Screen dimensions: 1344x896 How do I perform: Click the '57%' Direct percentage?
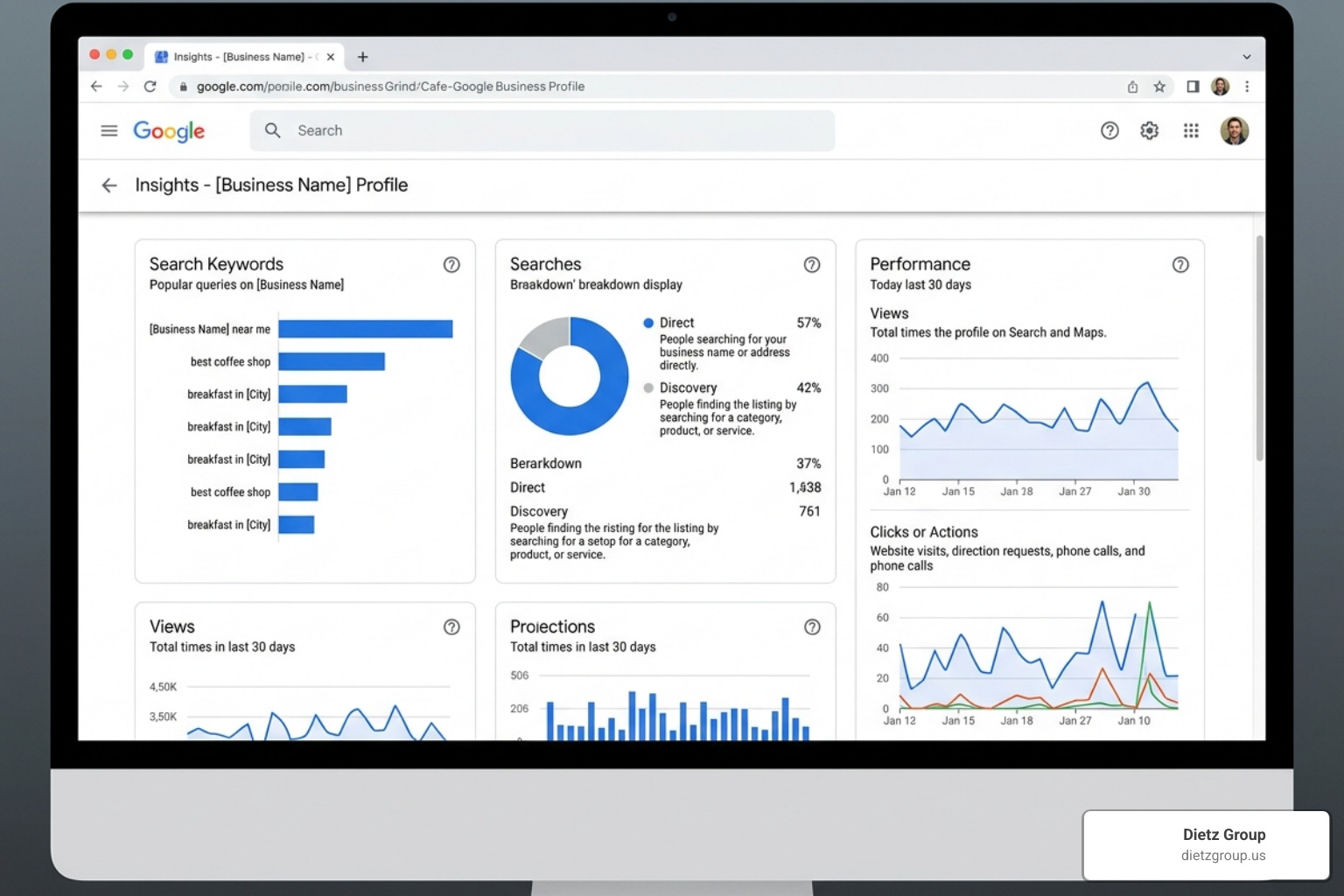[x=809, y=323]
